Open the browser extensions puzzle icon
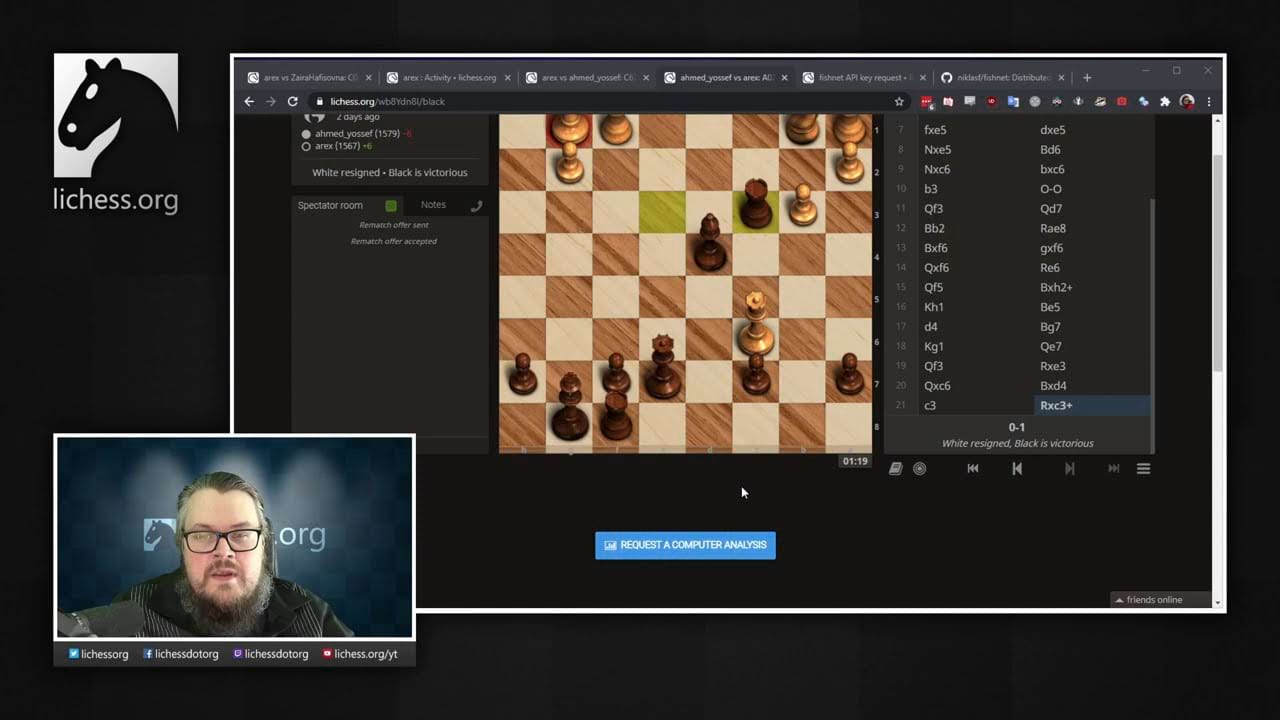The image size is (1280, 720). coord(1165,101)
